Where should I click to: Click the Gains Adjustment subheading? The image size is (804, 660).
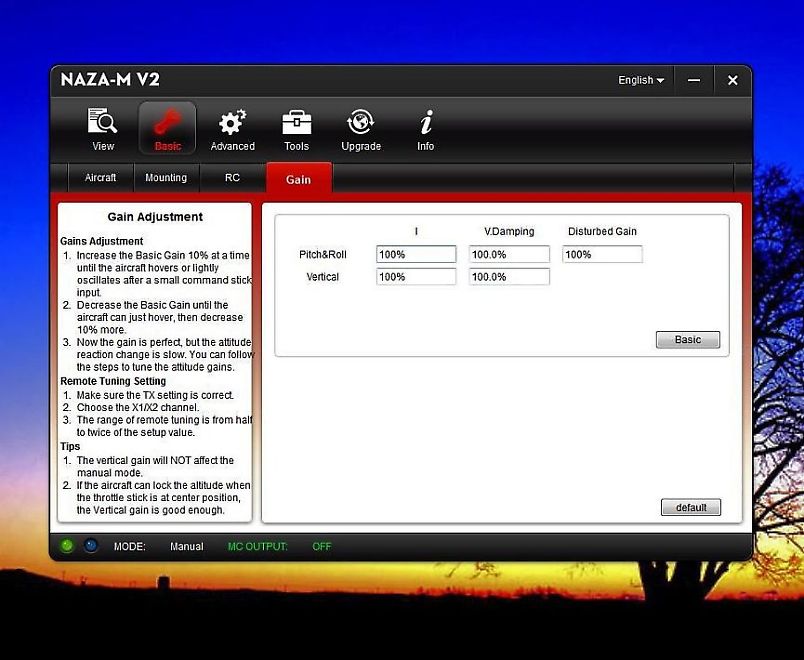click(x=102, y=241)
